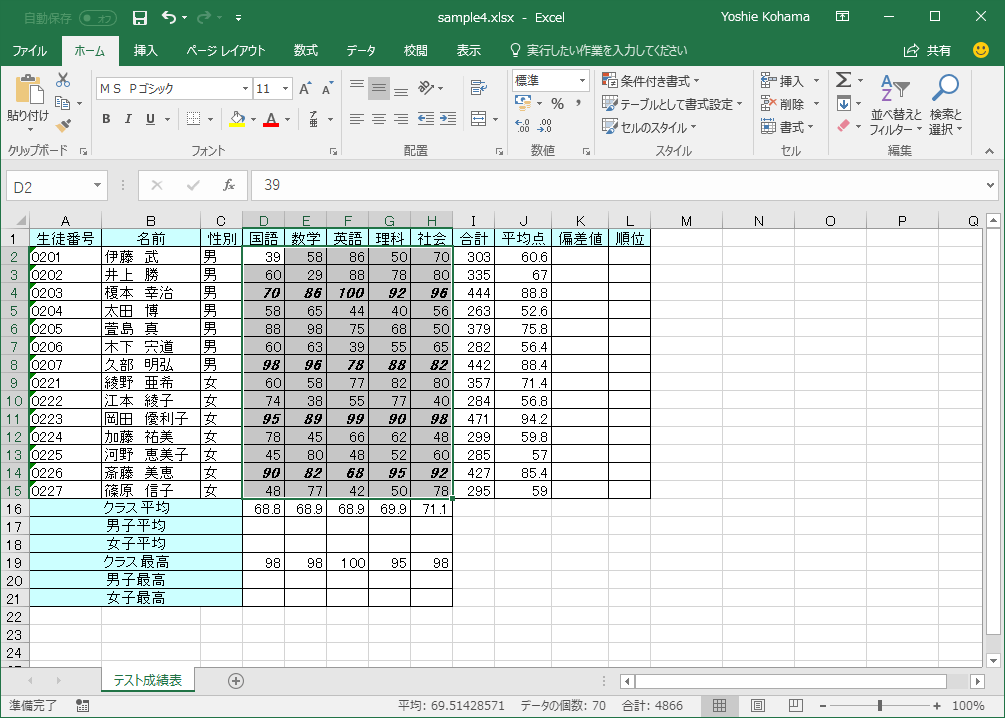Click the Undo arrow icon
This screenshot has width=1005, height=718.
tap(169, 17)
